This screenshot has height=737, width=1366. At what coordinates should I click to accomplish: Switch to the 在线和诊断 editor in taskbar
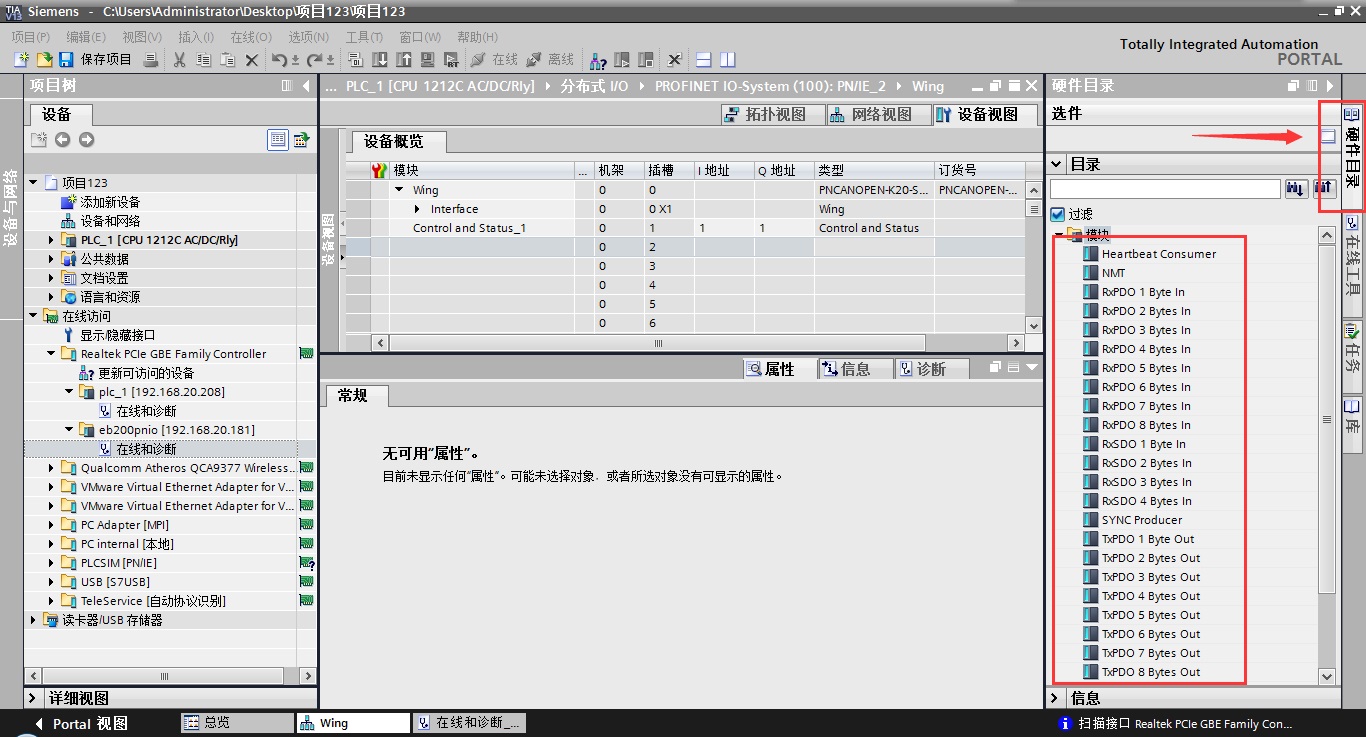click(470, 723)
